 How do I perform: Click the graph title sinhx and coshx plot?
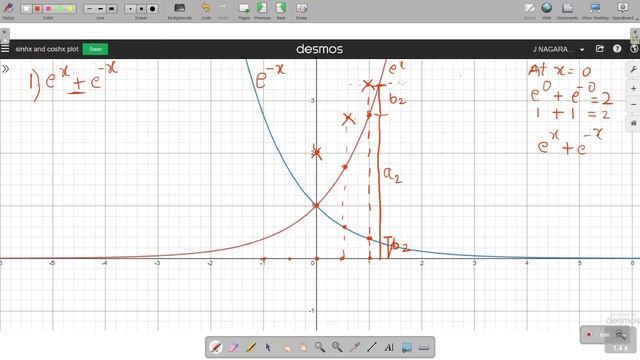coord(47,49)
